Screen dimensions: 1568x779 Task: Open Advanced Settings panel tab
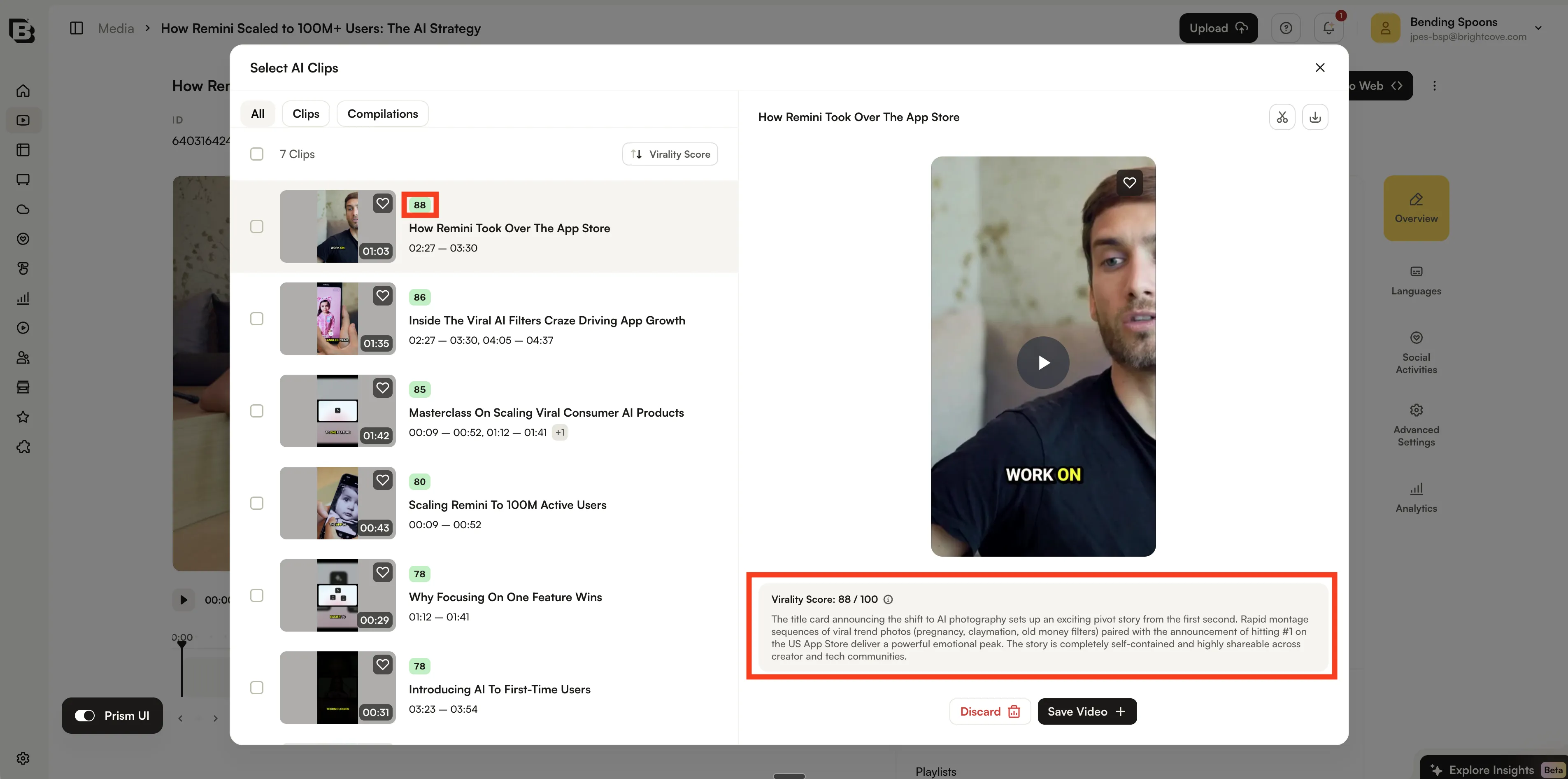click(1416, 425)
